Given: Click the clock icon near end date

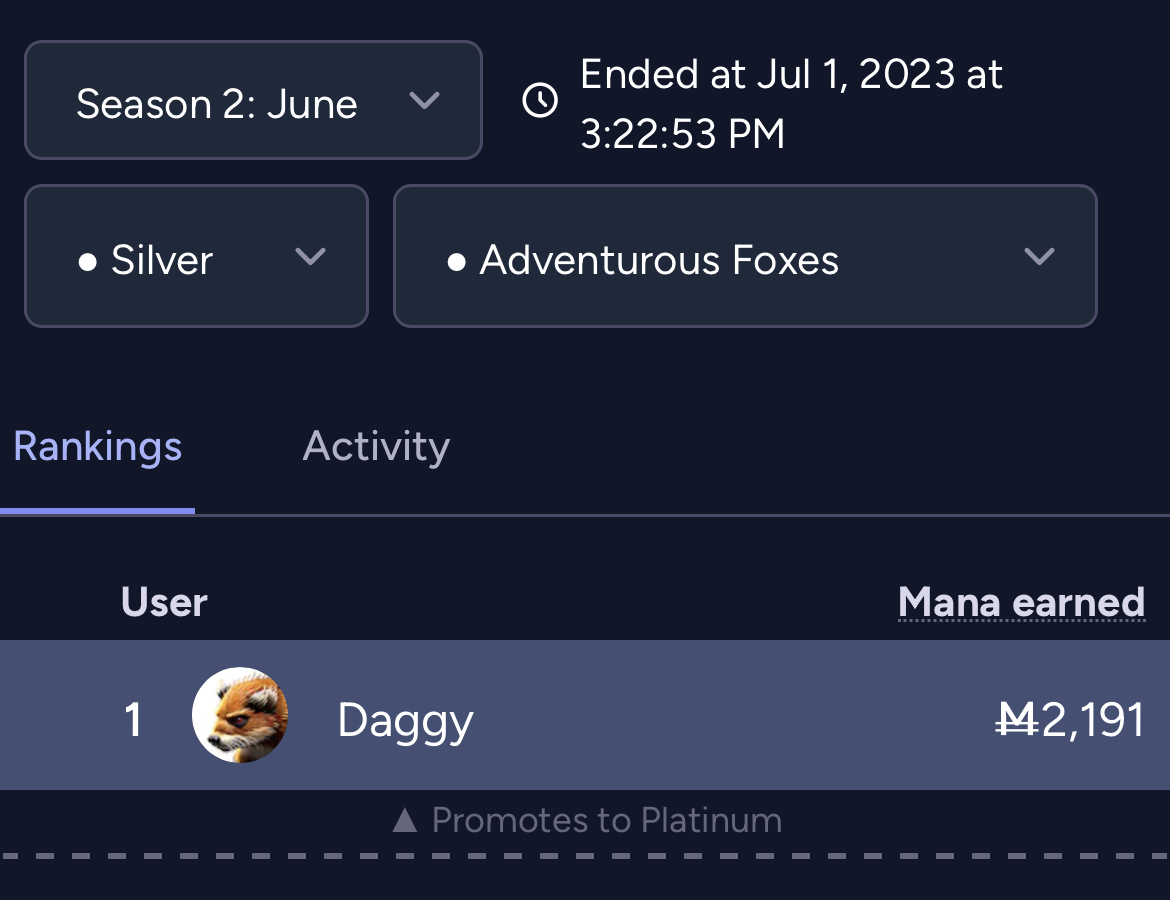Looking at the screenshot, I should [540, 100].
